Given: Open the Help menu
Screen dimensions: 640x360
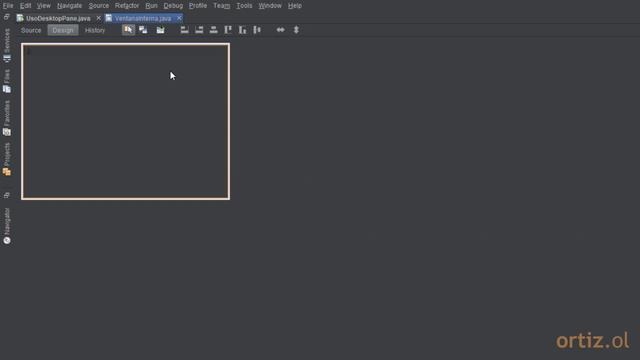Looking at the screenshot, I should (295, 6).
